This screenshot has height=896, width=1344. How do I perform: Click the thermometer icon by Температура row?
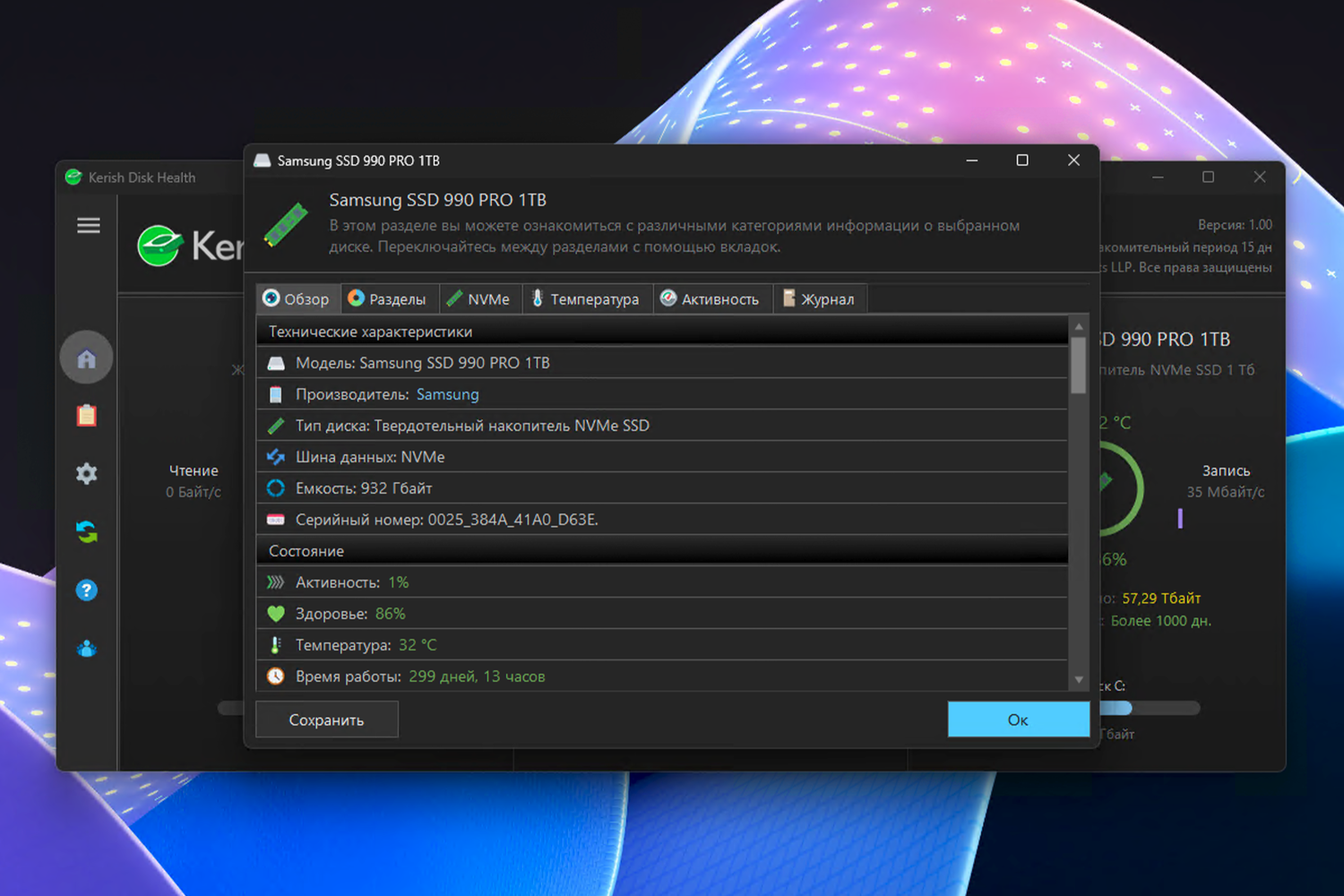pyautogui.click(x=276, y=645)
